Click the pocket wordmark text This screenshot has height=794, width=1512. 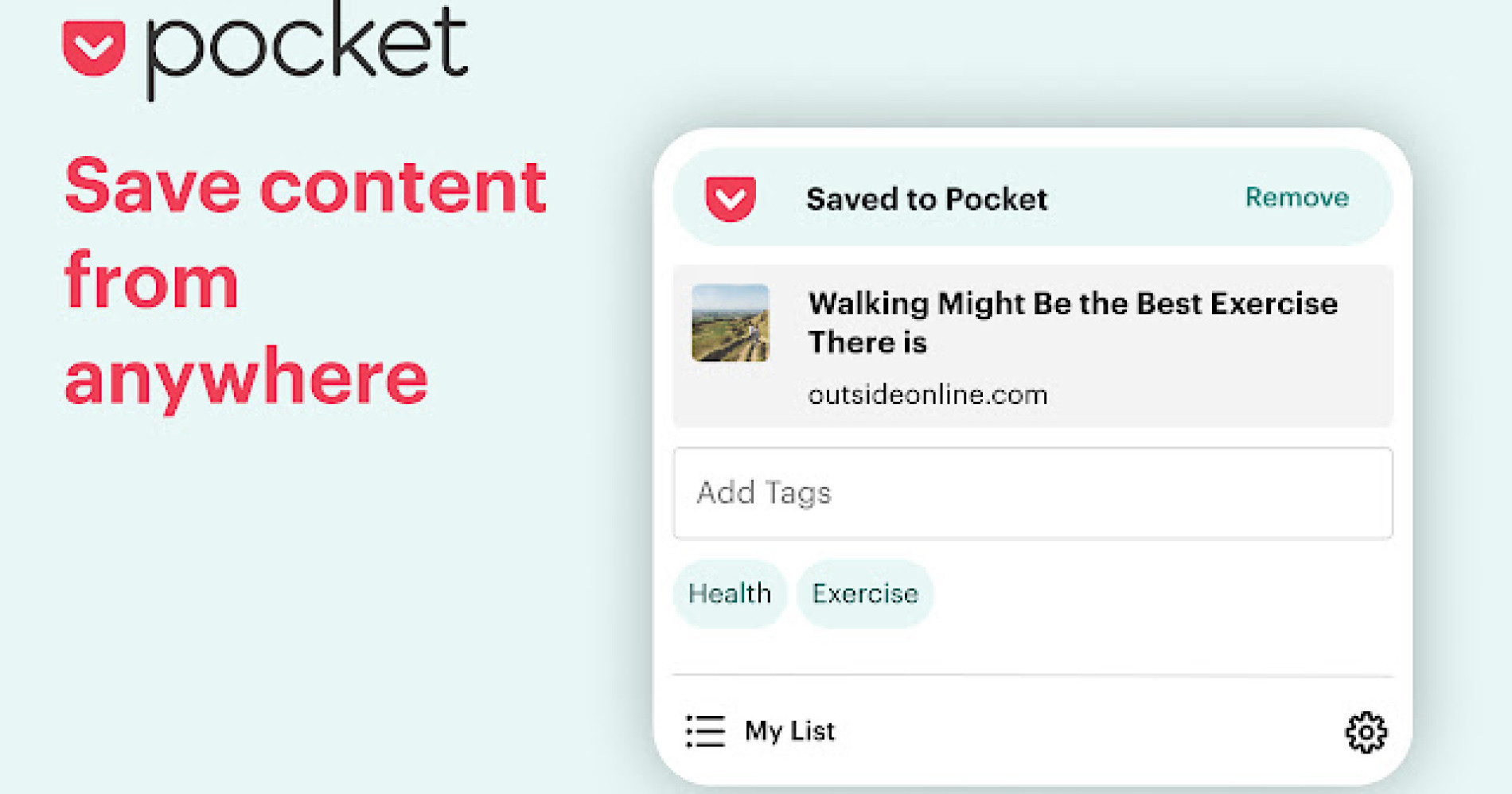[307, 49]
